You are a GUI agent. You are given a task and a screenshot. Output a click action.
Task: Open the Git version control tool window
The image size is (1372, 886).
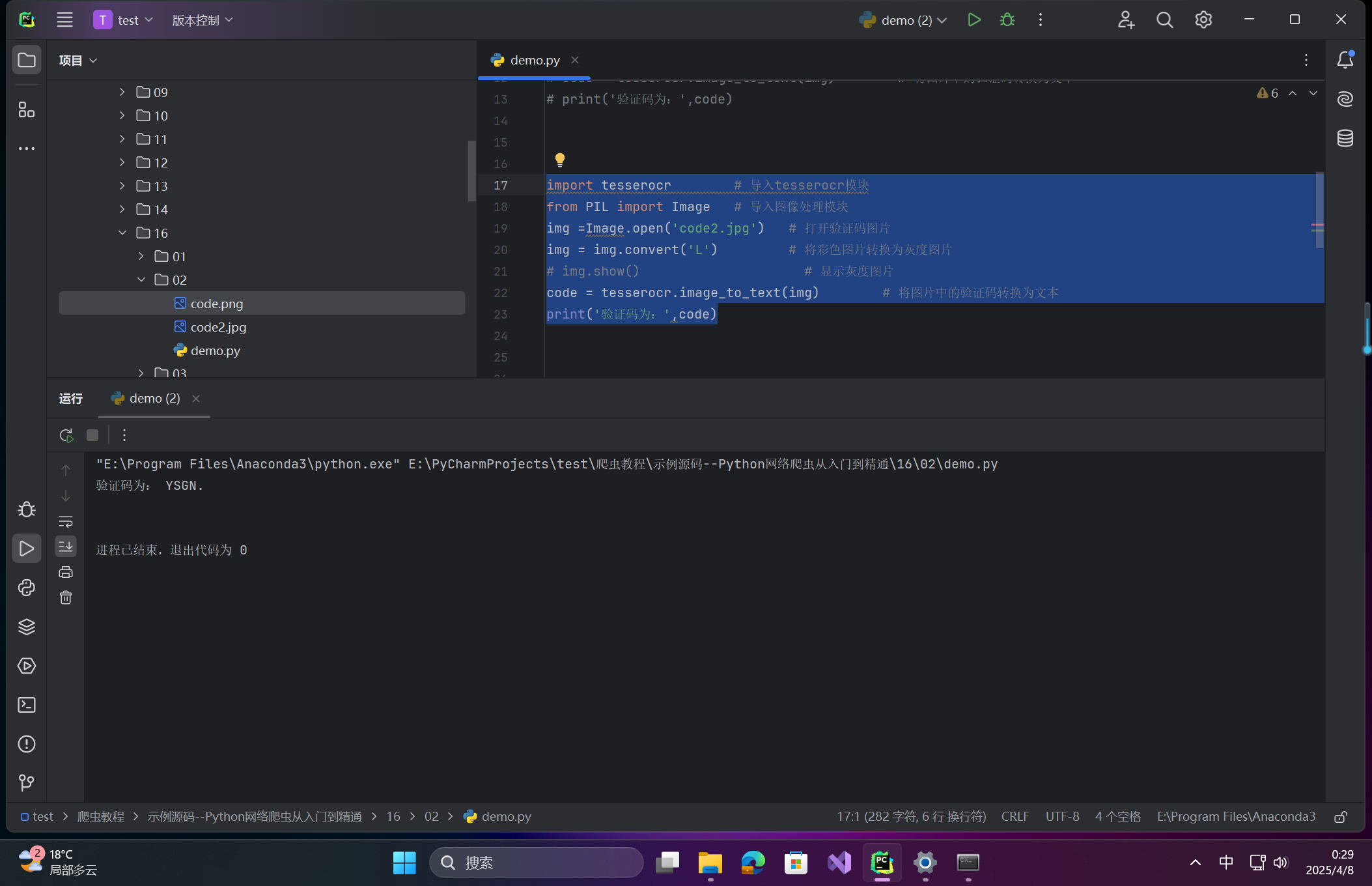click(27, 782)
